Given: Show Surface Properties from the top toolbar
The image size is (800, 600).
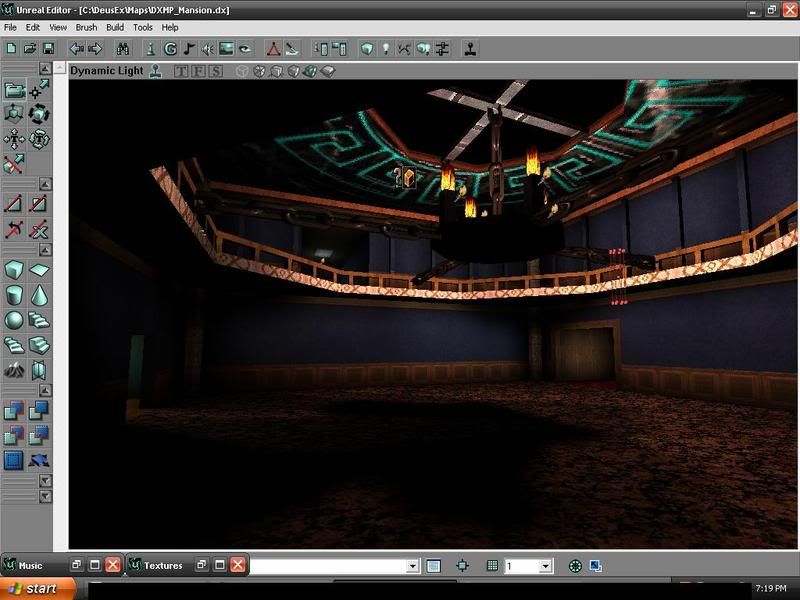Looking at the screenshot, I should pos(339,49).
